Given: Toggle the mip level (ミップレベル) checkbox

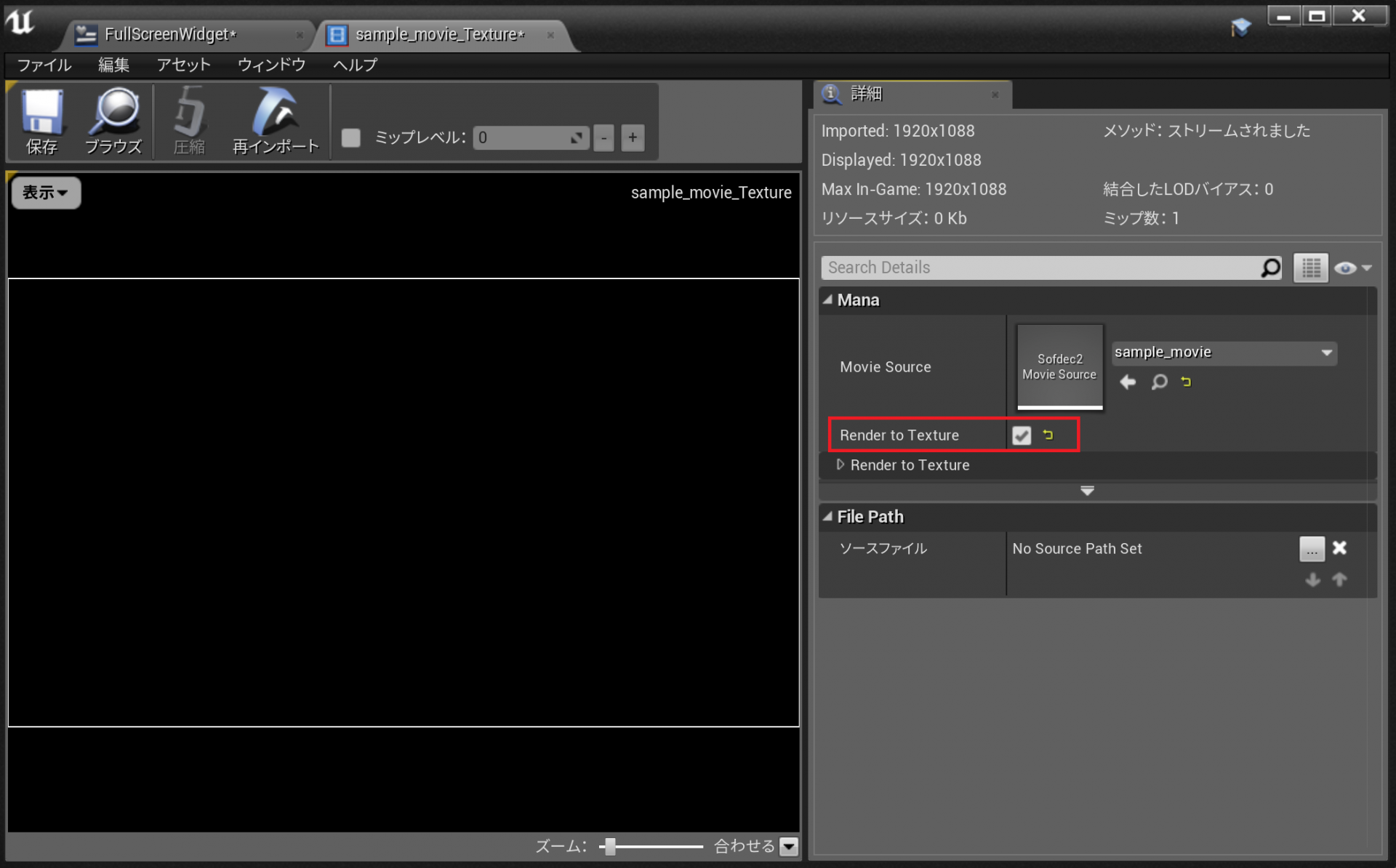Looking at the screenshot, I should pos(351,137).
